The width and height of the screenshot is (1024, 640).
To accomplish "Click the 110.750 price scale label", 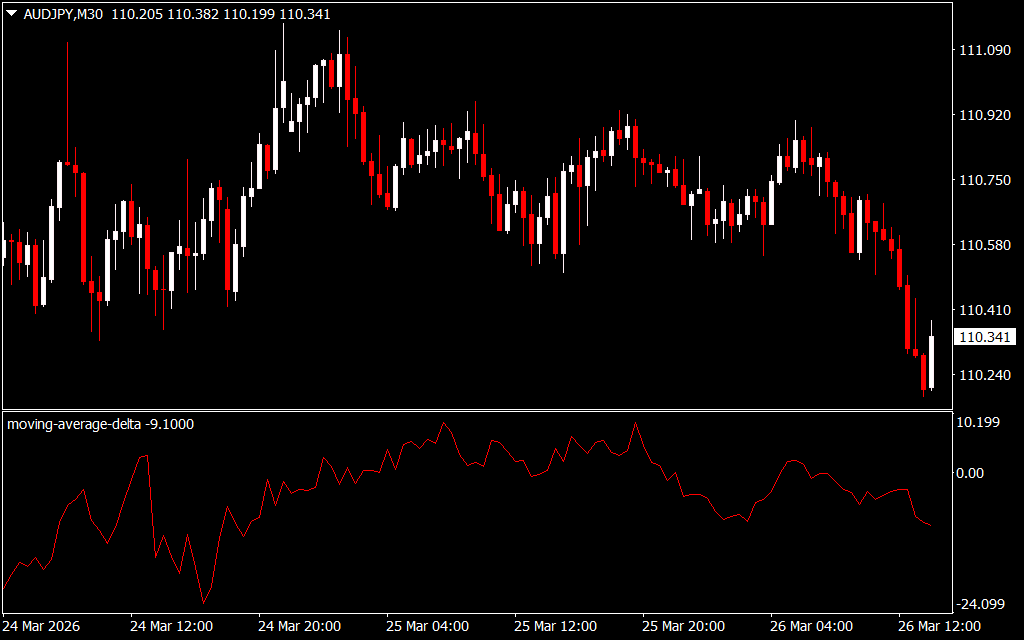I will tap(985, 180).
